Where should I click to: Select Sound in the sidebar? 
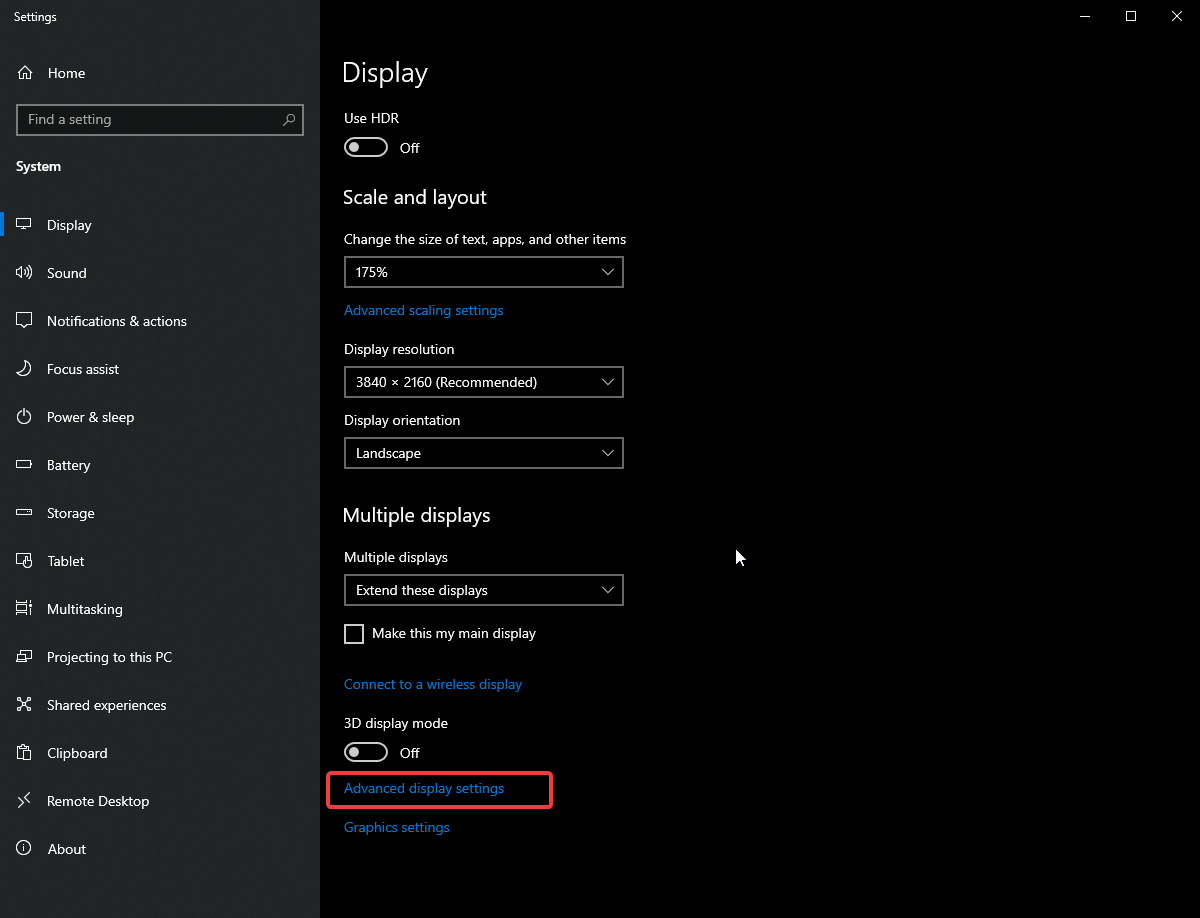pos(160,273)
